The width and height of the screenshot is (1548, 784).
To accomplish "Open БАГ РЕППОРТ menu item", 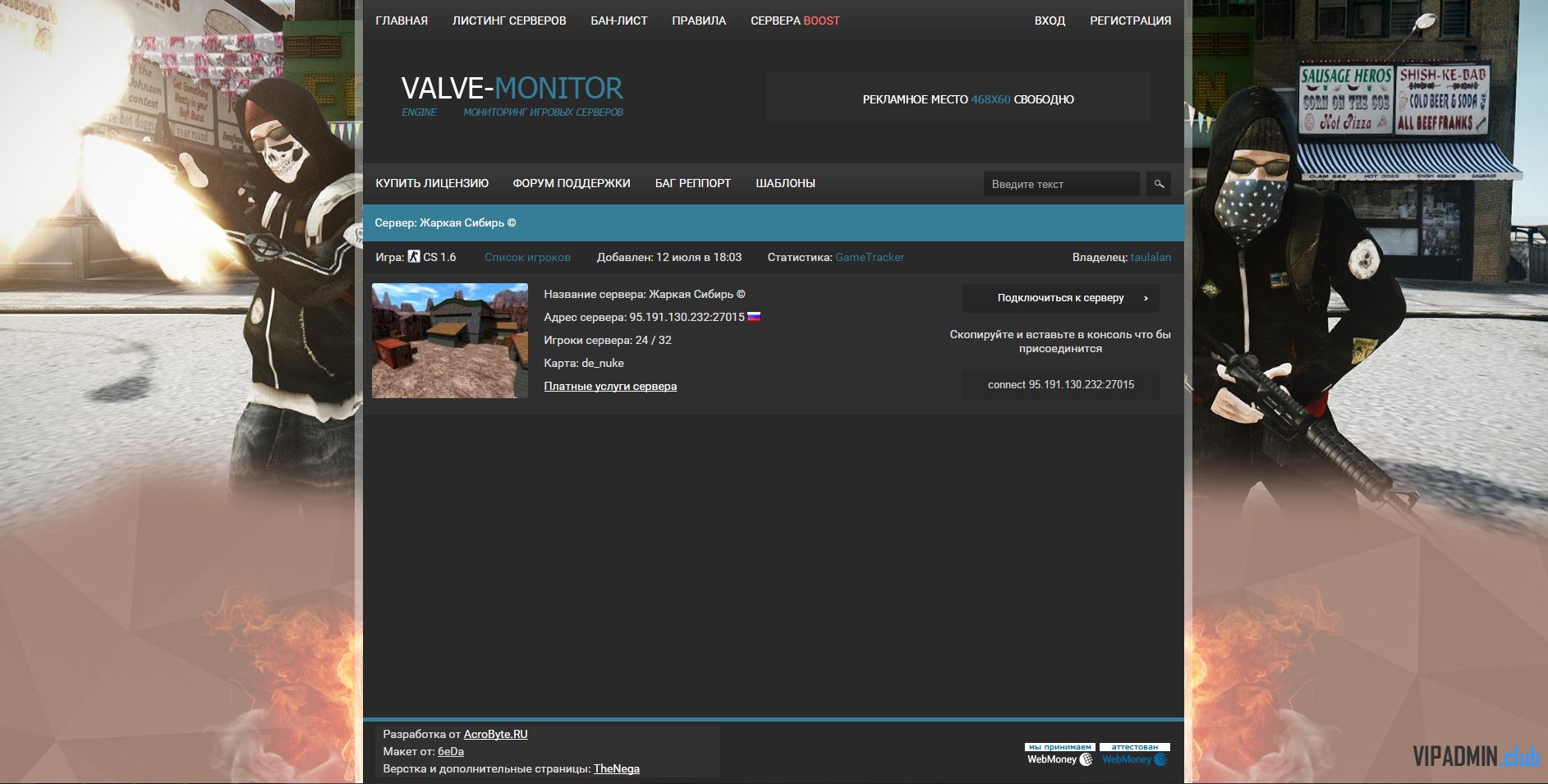I will [x=693, y=183].
